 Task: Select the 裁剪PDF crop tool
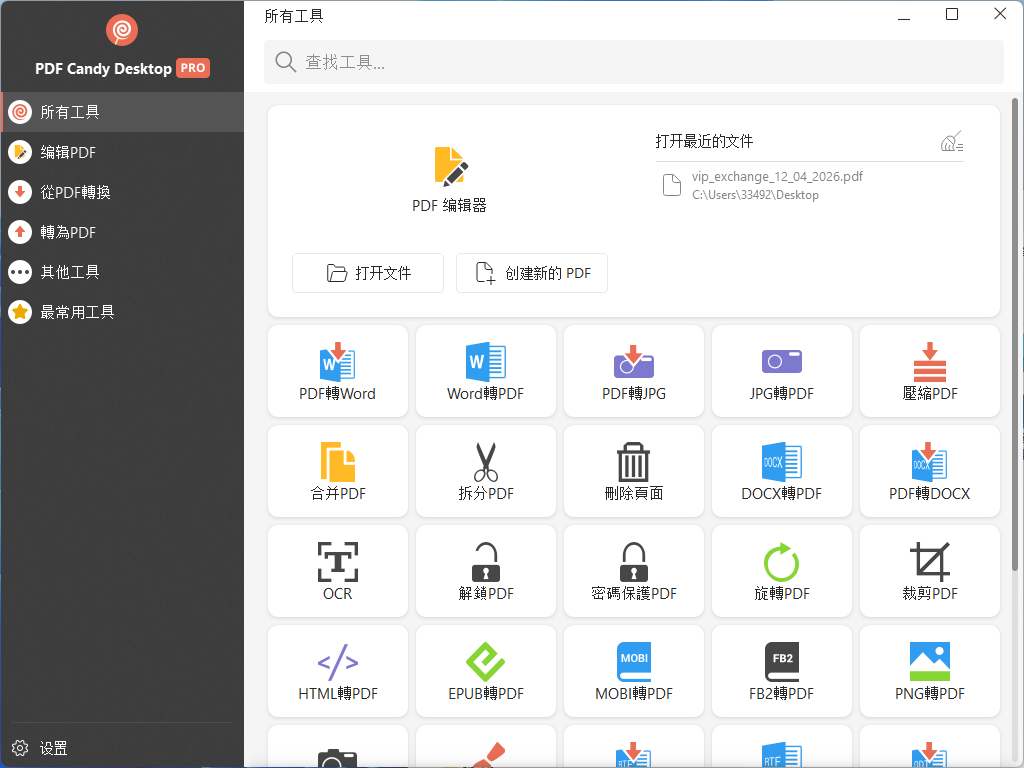pyautogui.click(x=929, y=571)
